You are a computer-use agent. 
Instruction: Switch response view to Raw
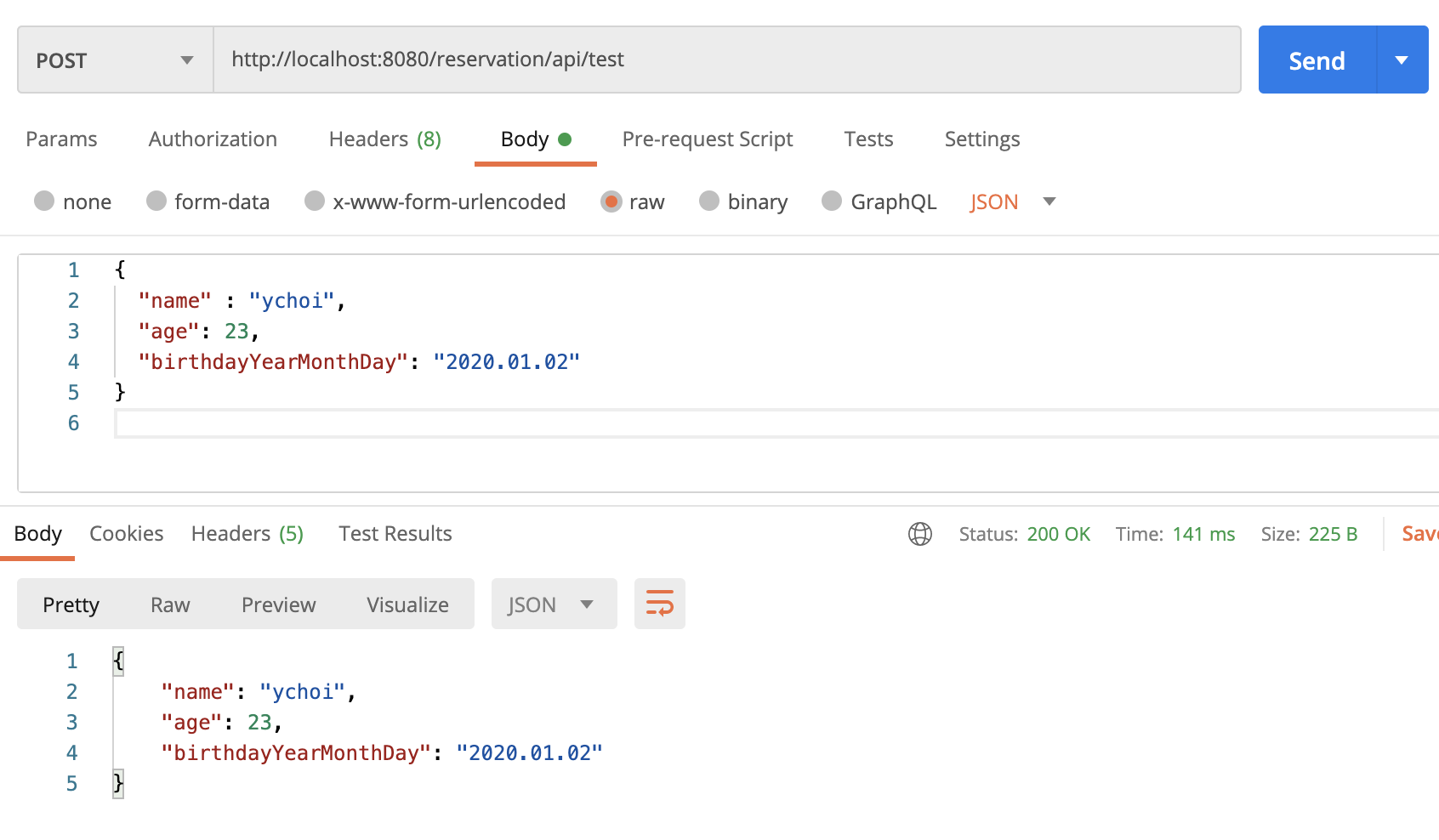pos(170,604)
